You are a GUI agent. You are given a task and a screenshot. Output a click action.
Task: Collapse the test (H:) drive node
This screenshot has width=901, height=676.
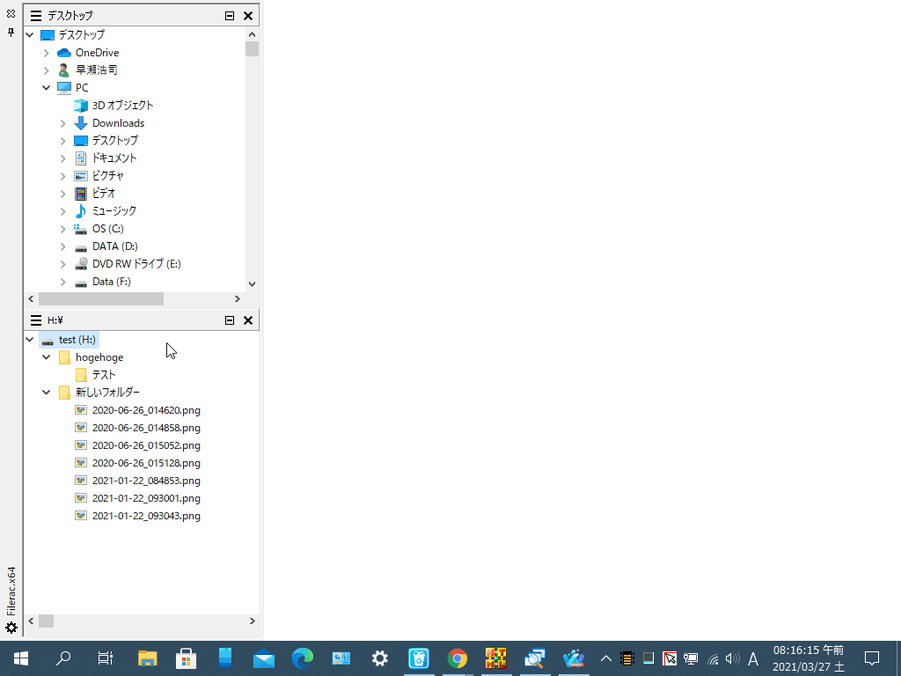pyautogui.click(x=30, y=340)
